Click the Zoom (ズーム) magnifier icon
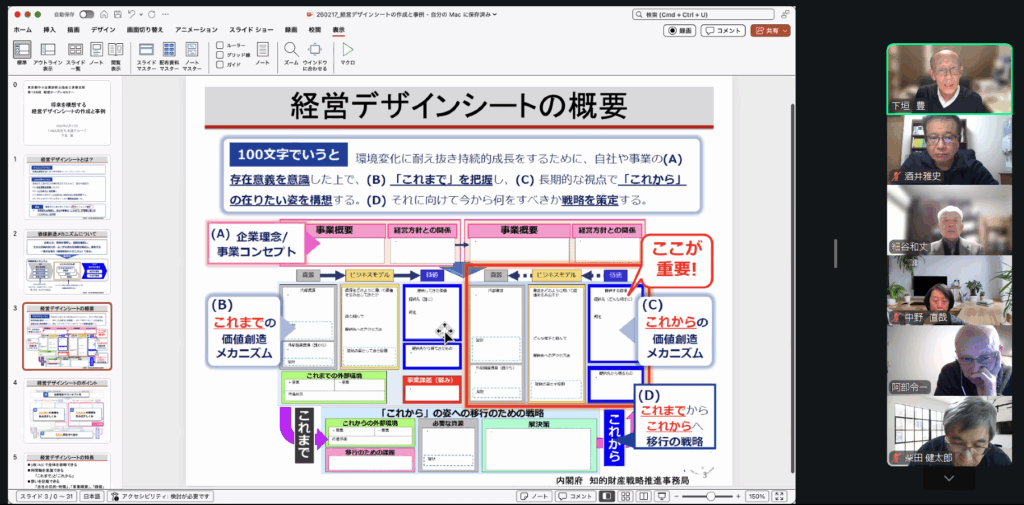Screen dimensions: 1024x505 [x=290, y=51]
